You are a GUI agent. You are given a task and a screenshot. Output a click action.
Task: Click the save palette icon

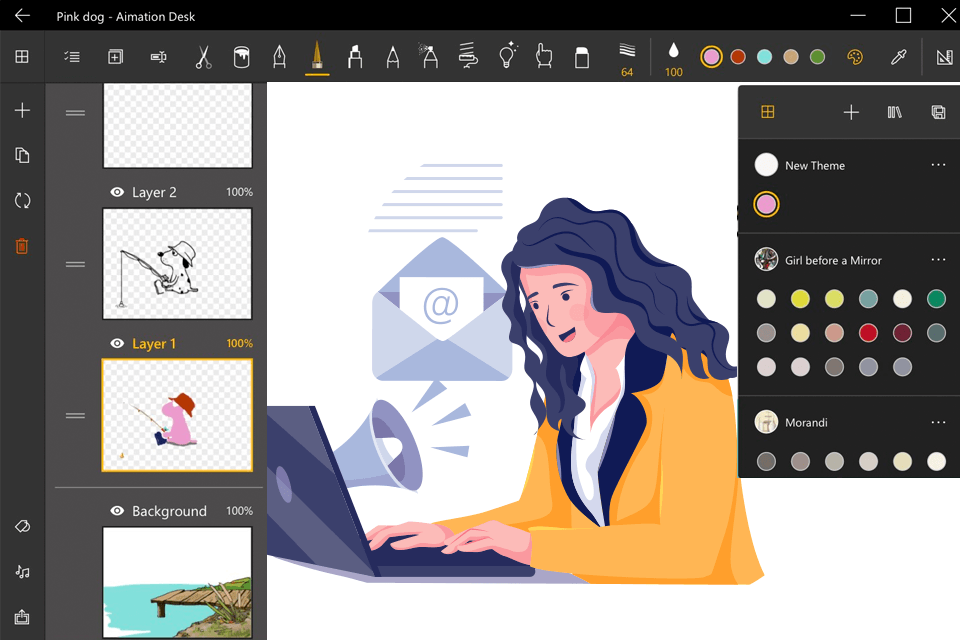pyautogui.click(x=938, y=112)
